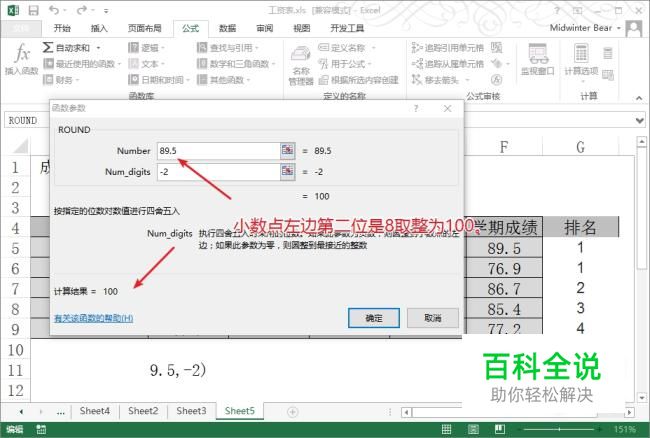Click Create from Selection (根据所选内容创建)
The height and width of the screenshot is (438, 650).
(359, 80)
